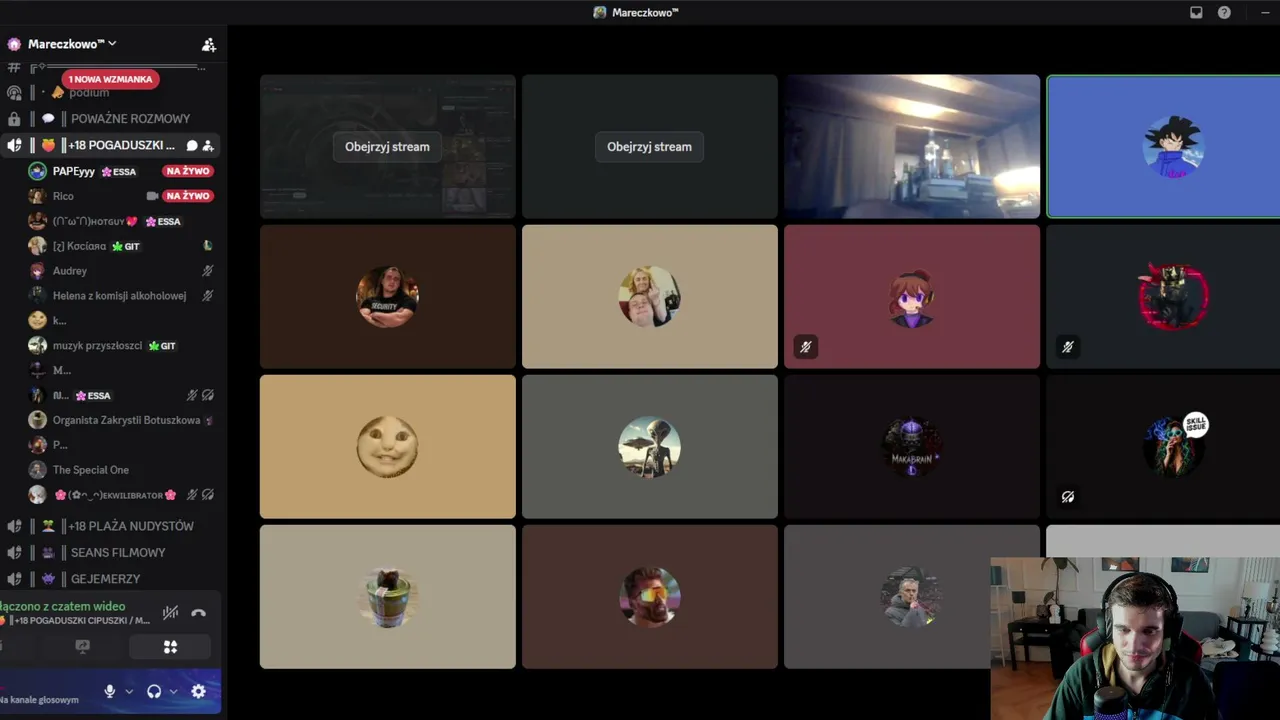Select the tile with red-ringed dark avatar

[1163, 296]
